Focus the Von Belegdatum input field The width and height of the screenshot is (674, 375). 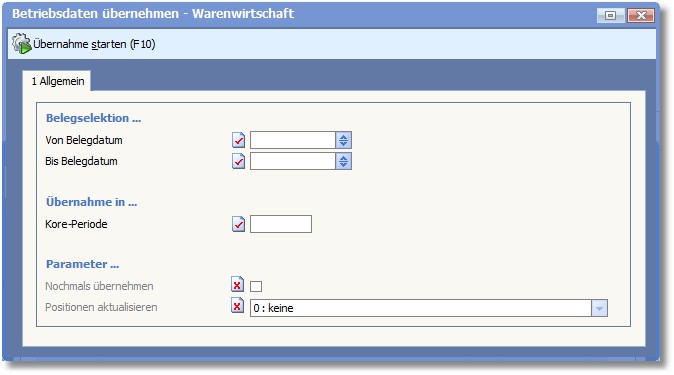(x=293, y=140)
